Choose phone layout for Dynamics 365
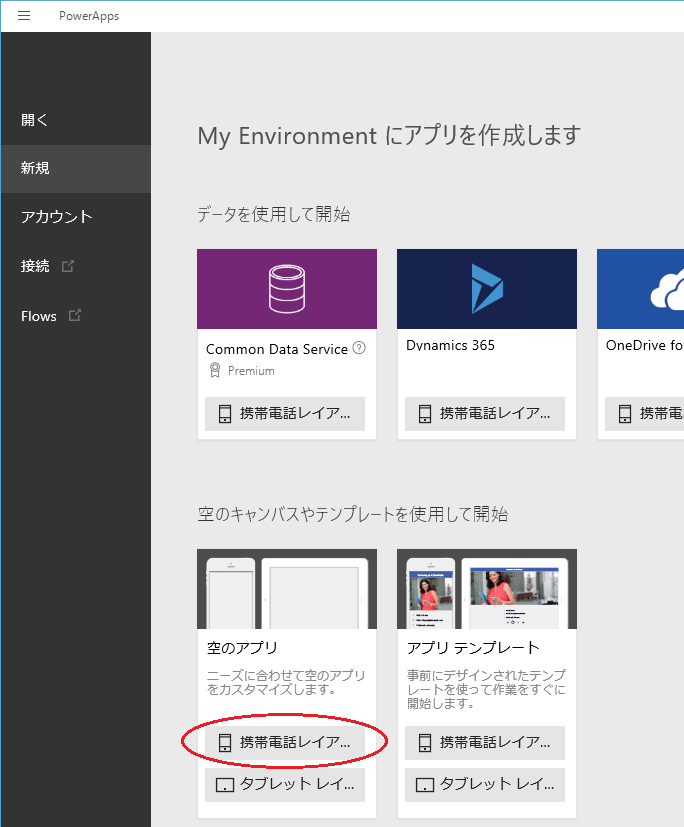Image resolution: width=684 pixels, height=827 pixels. [485, 414]
